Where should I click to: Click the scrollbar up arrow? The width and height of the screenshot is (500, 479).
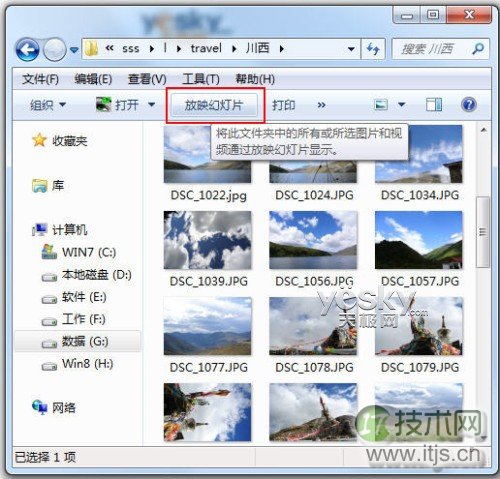tap(483, 130)
